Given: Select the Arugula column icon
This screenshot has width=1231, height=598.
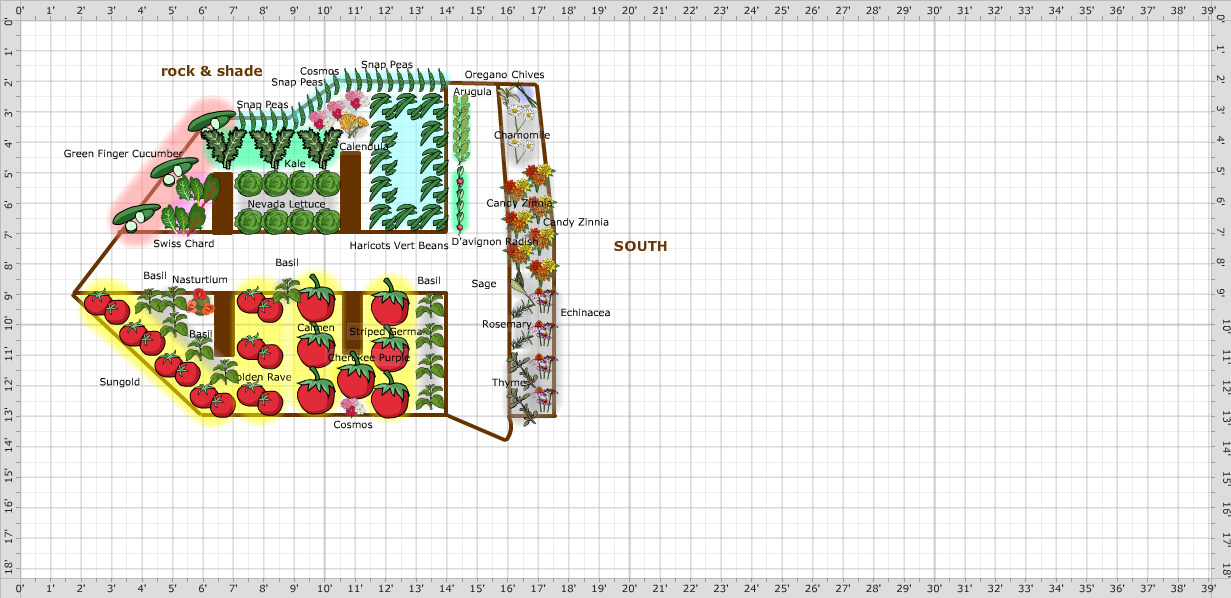Looking at the screenshot, I should pos(462,125).
